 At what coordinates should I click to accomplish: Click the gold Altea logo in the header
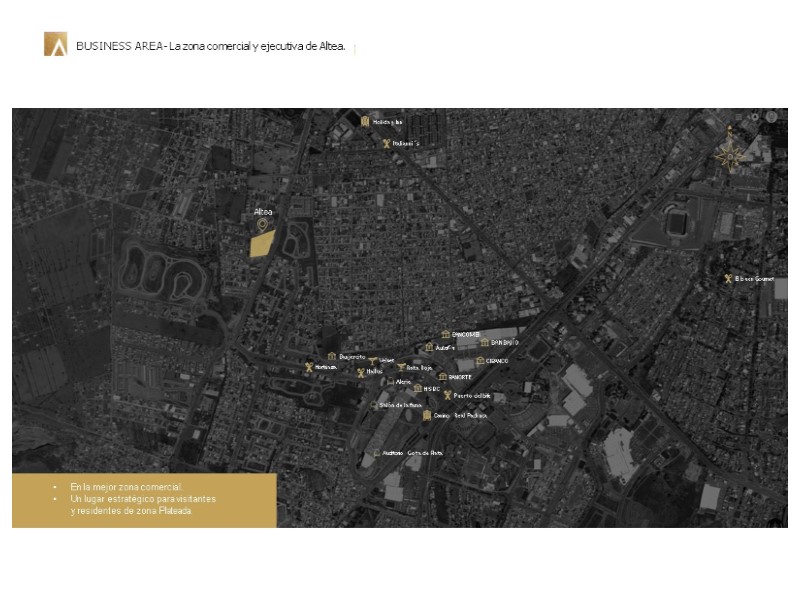pyautogui.click(x=54, y=45)
